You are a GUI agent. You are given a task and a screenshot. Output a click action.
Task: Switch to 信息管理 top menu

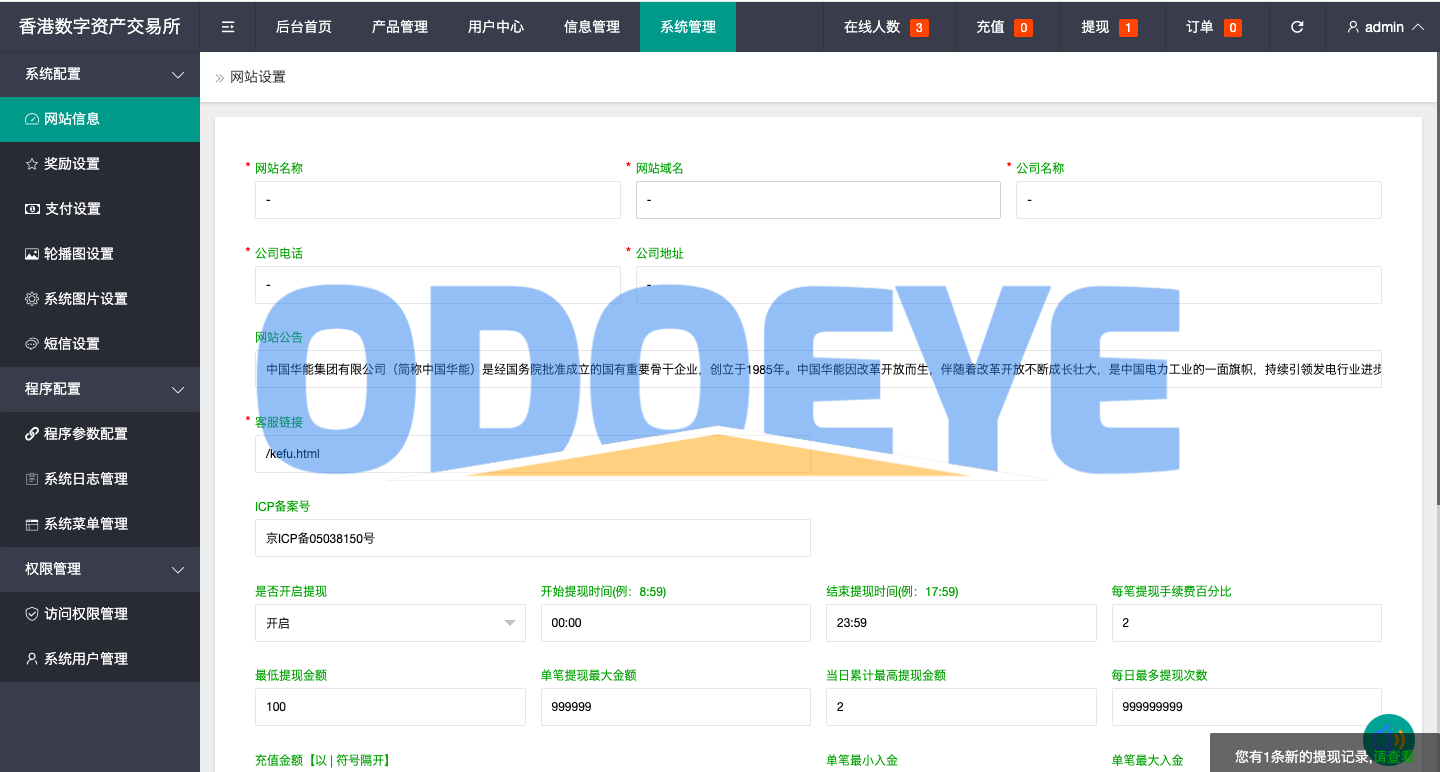(x=592, y=27)
